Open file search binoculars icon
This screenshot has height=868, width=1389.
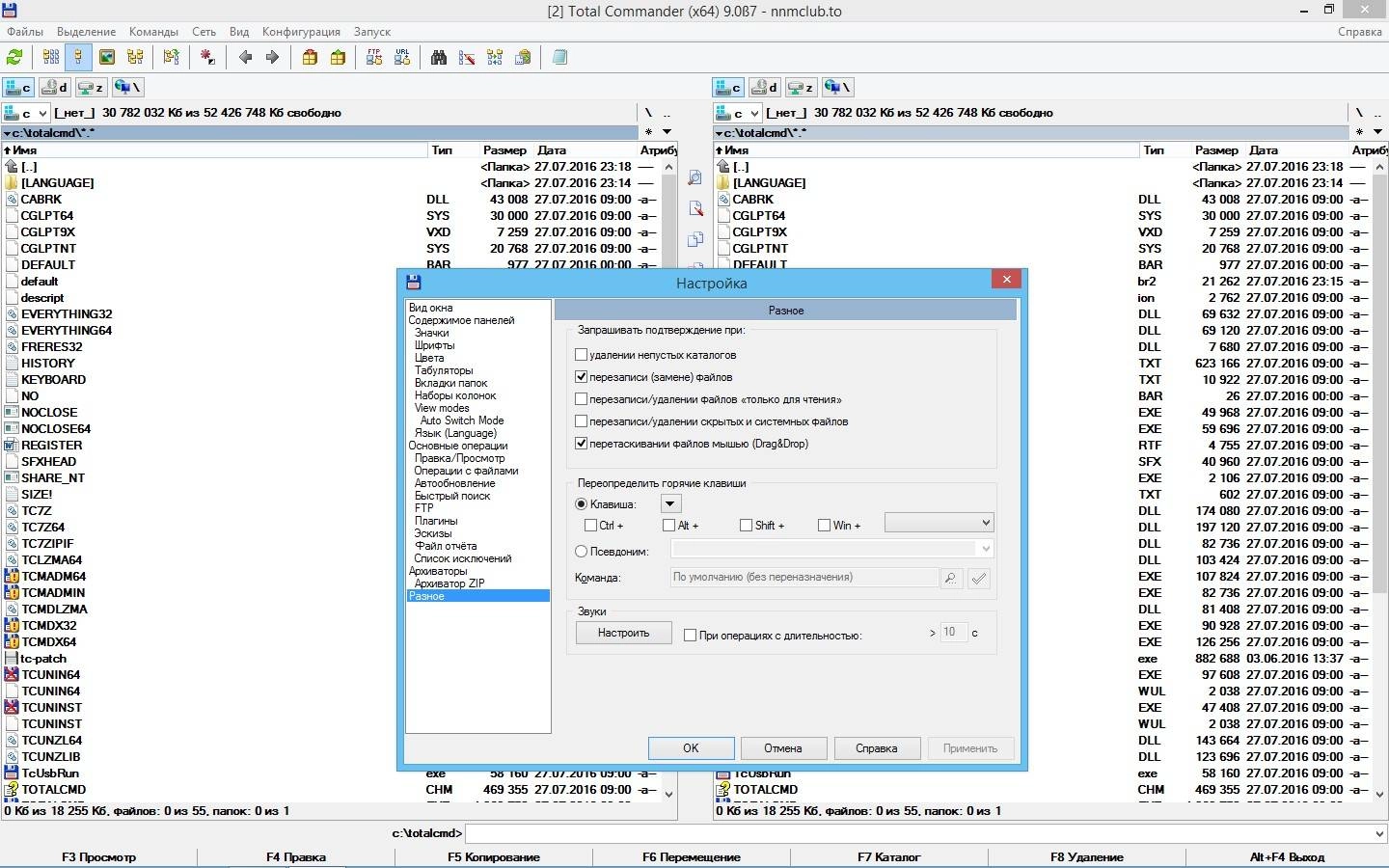[439, 58]
